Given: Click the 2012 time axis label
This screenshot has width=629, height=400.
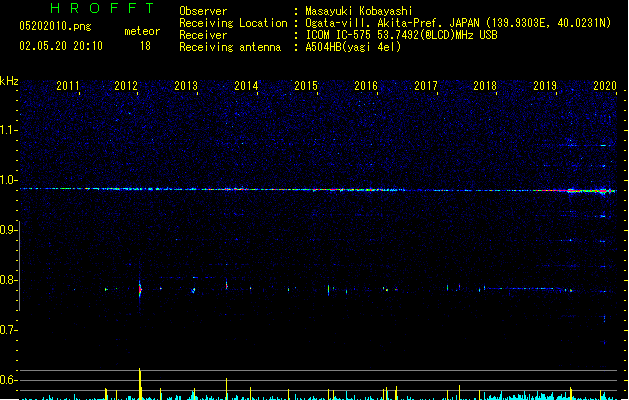Looking at the screenshot, I should click(126, 86).
